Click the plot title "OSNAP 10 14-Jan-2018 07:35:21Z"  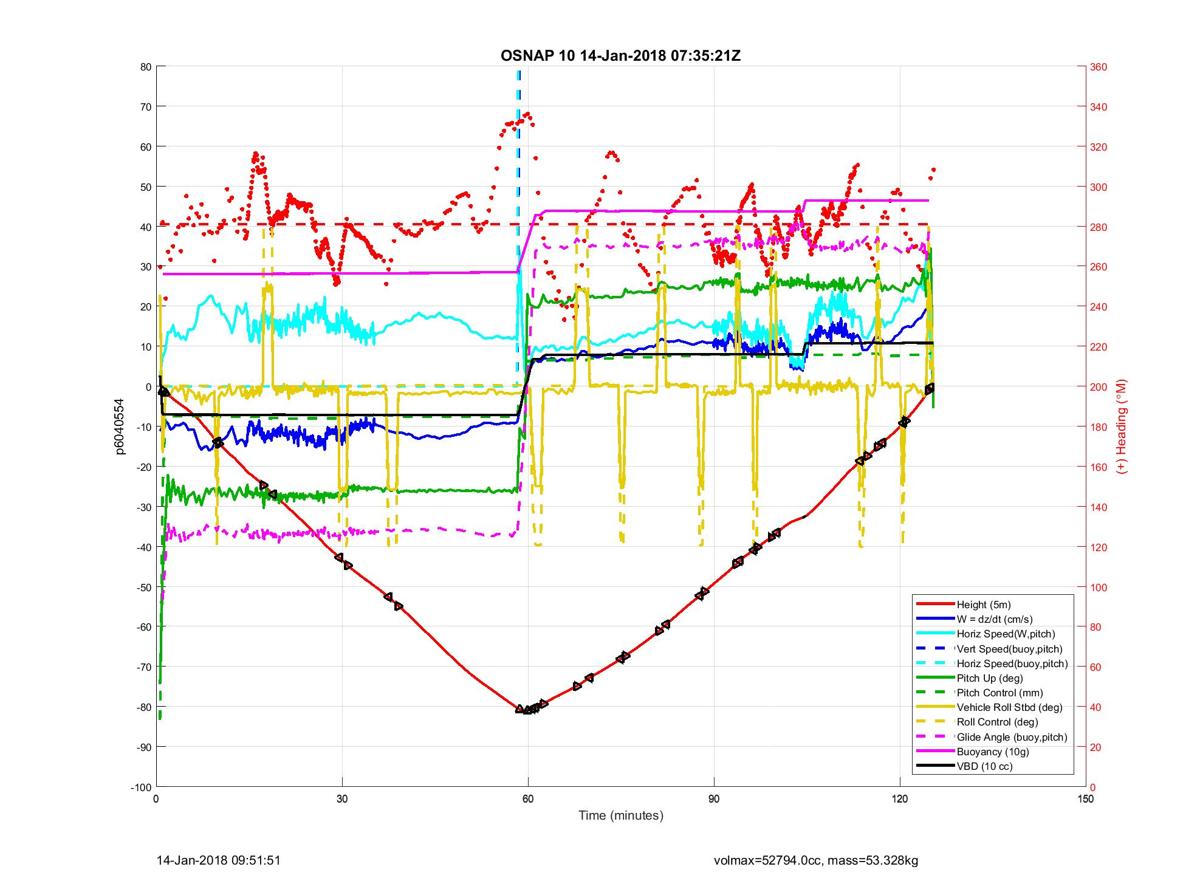[620, 55]
